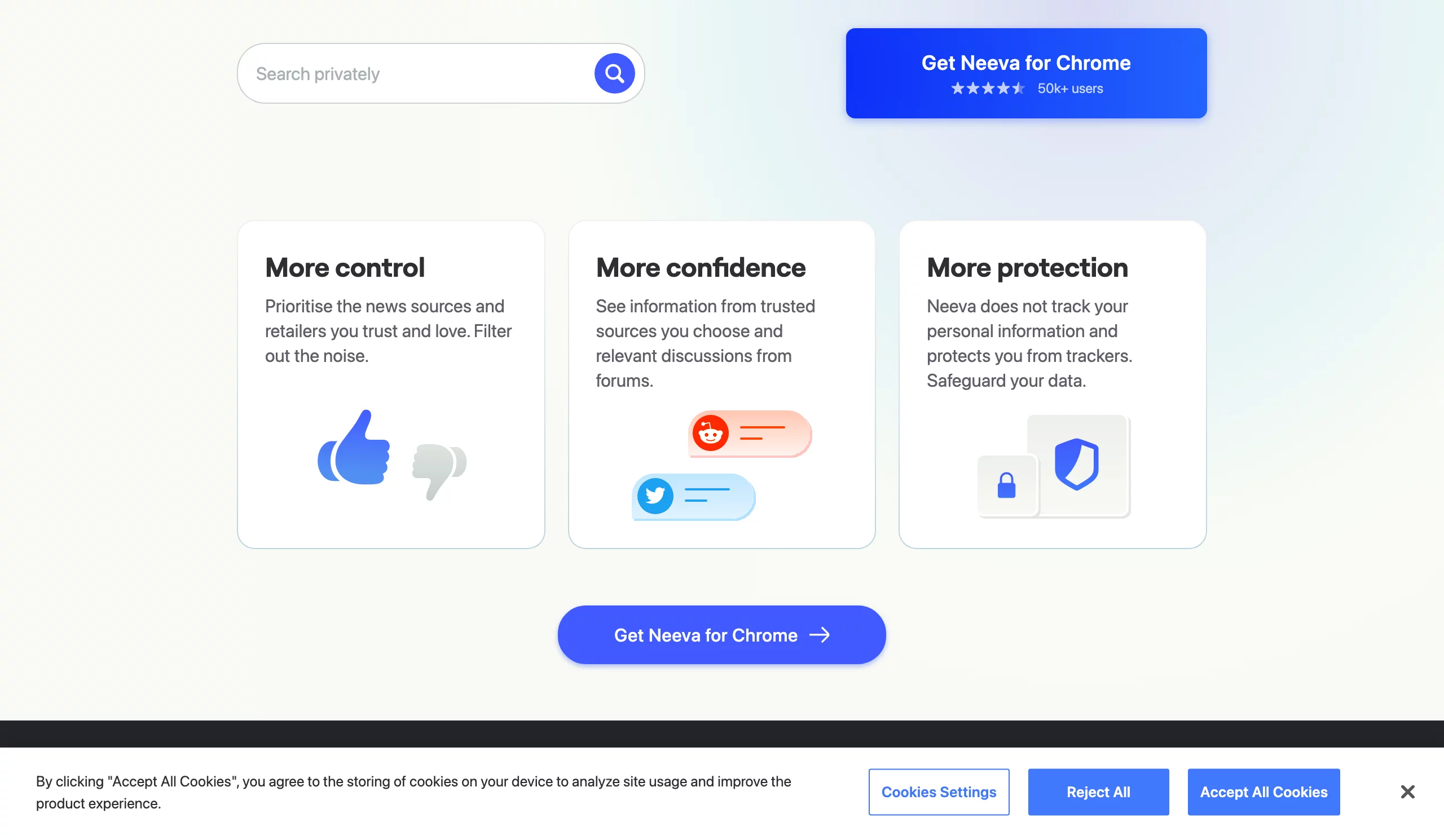Click the search input field

click(x=420, y=73)
